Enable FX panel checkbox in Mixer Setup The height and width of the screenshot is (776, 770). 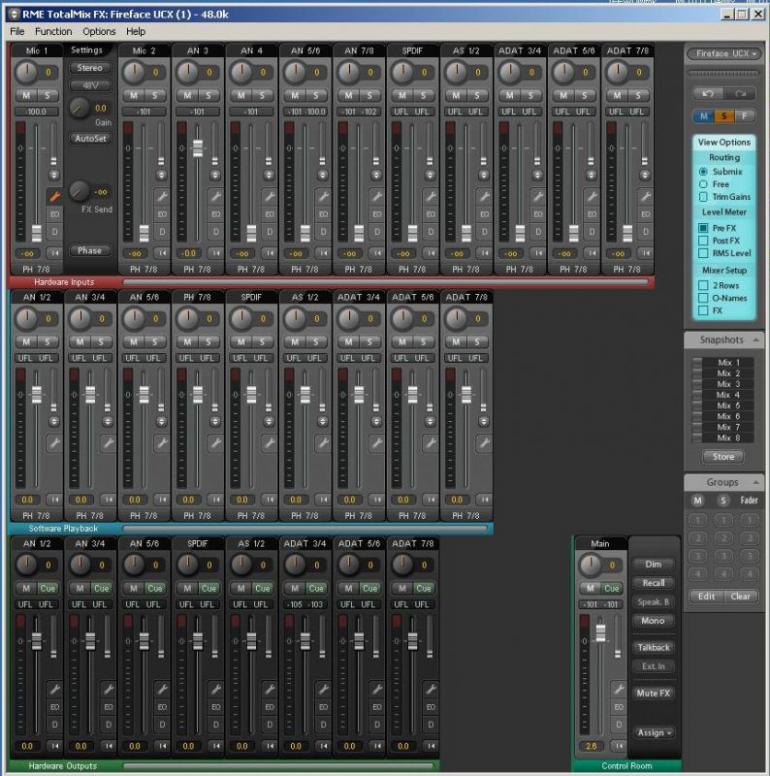tap(703, 311)
